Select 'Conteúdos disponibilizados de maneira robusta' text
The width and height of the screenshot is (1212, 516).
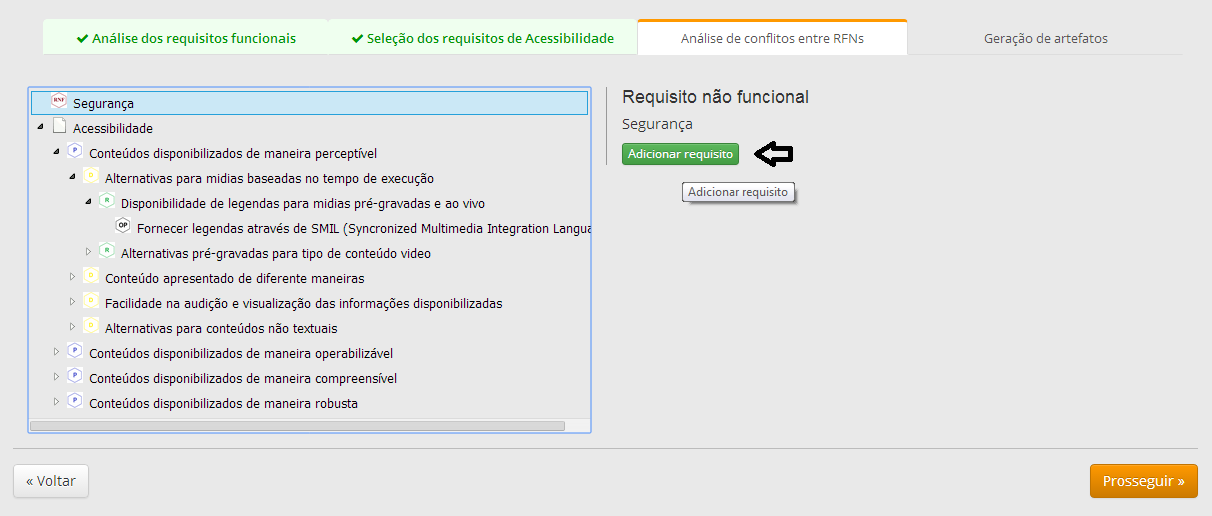click(223, 404)
